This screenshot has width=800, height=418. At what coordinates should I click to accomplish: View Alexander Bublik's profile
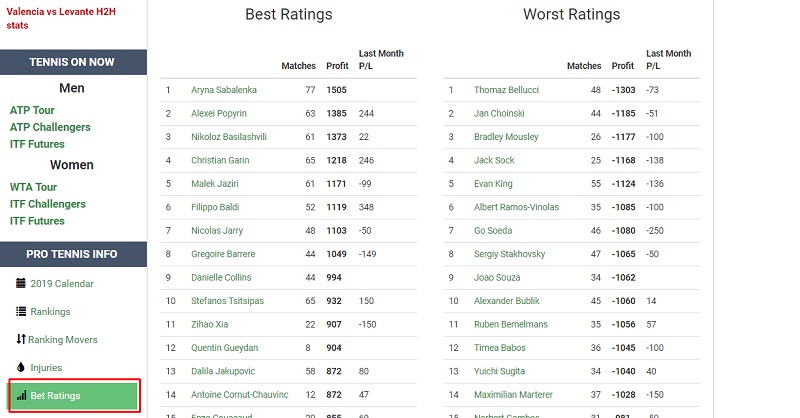507,301
